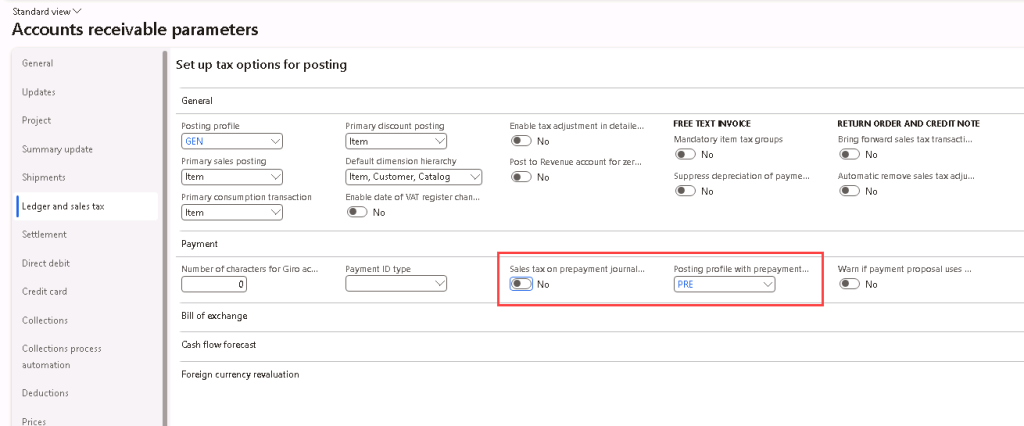Toggle Enable tax adjustment in detailed mode
This screenshot has width=1024, height=426.
tap(520, 141)
